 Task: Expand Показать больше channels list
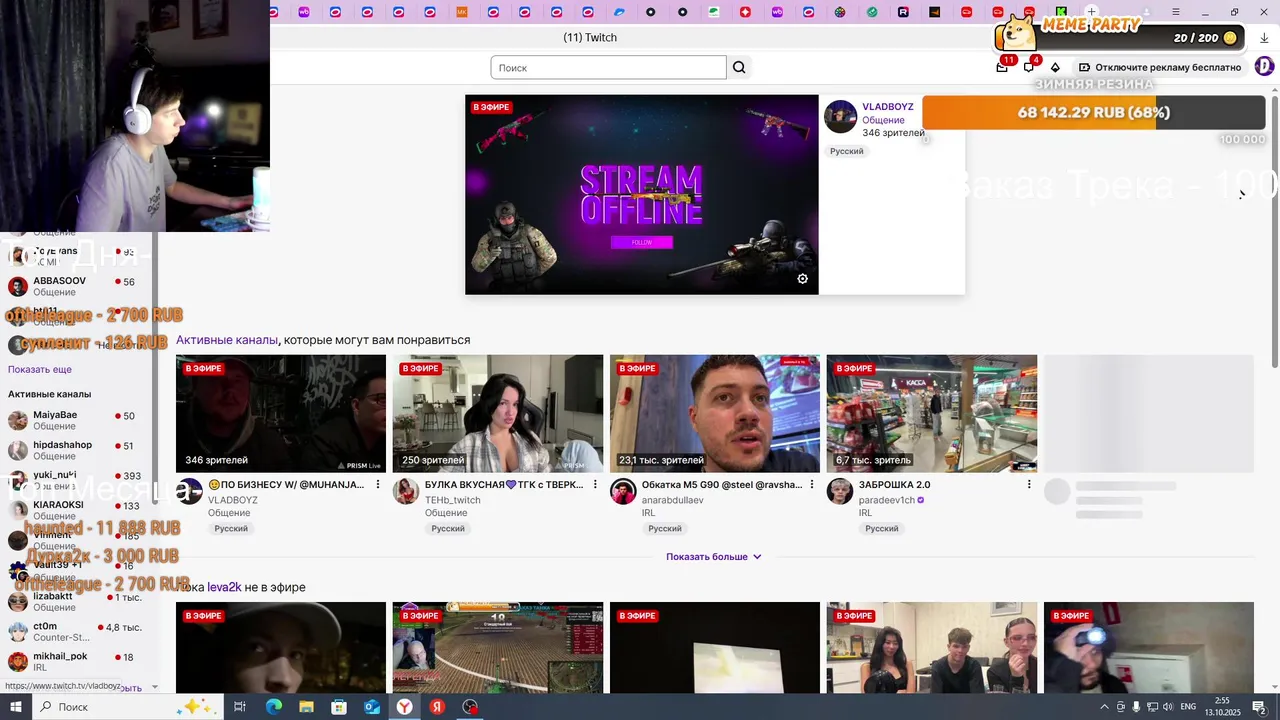tap(714, 557)
